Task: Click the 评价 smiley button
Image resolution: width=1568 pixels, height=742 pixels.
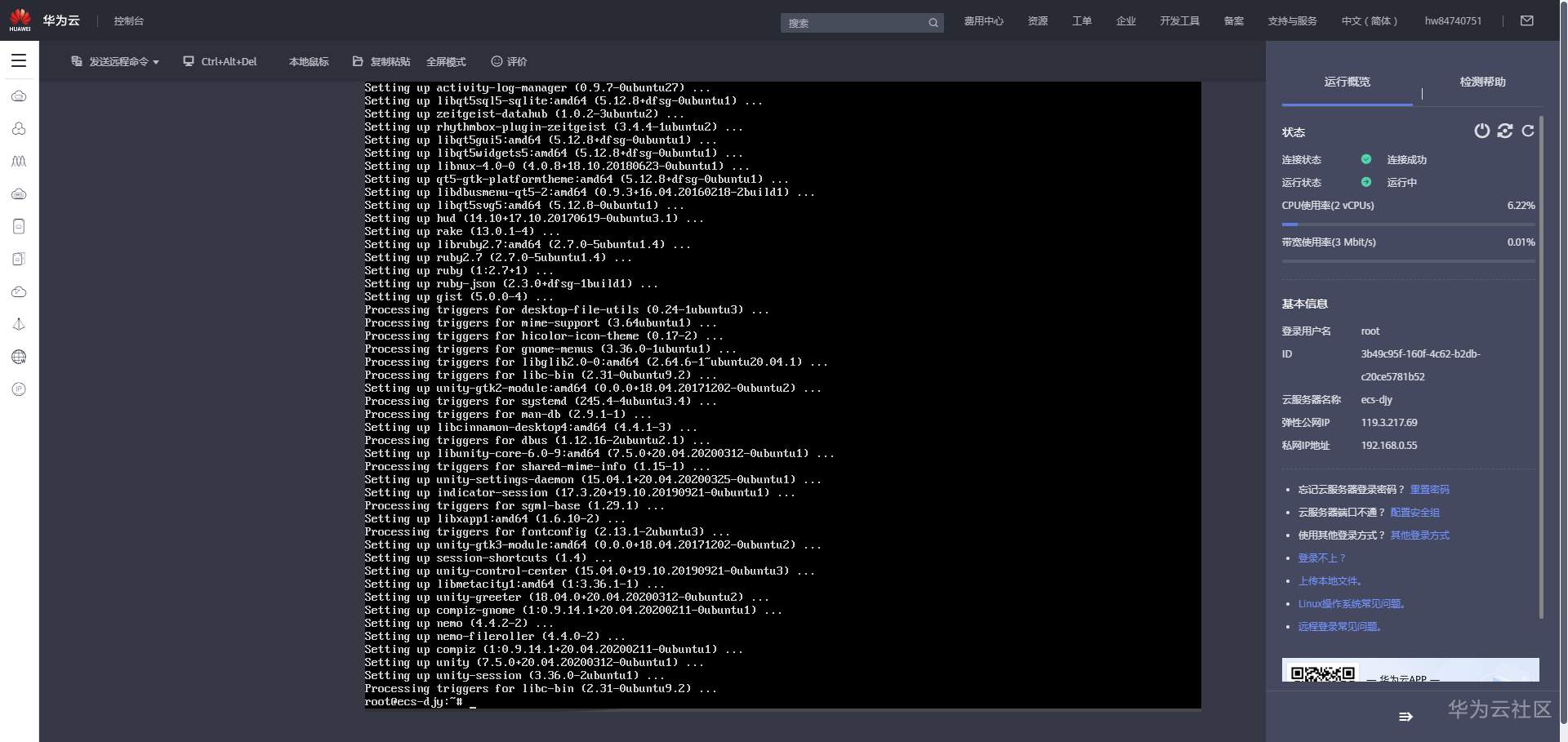Action: point(509,61)
